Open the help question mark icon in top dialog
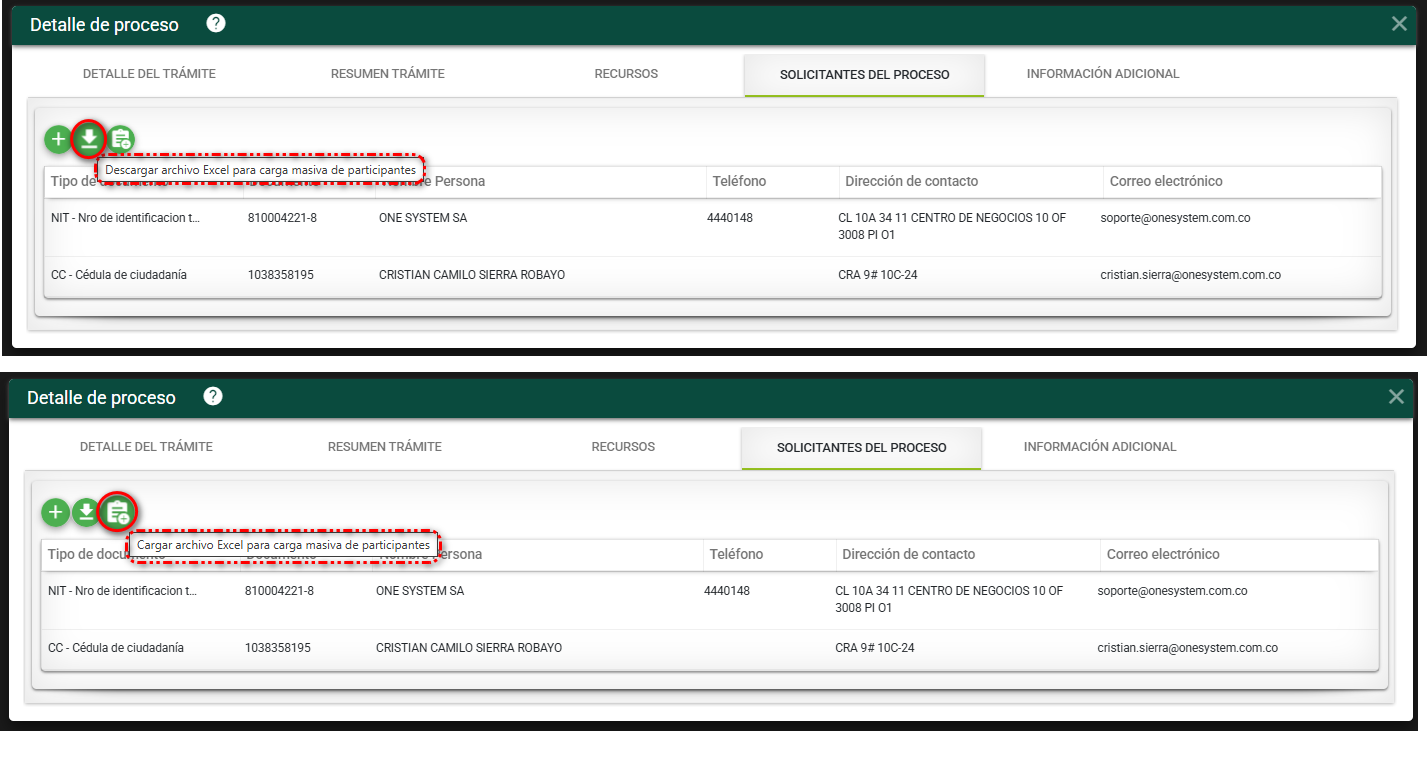 click(215, 24)
